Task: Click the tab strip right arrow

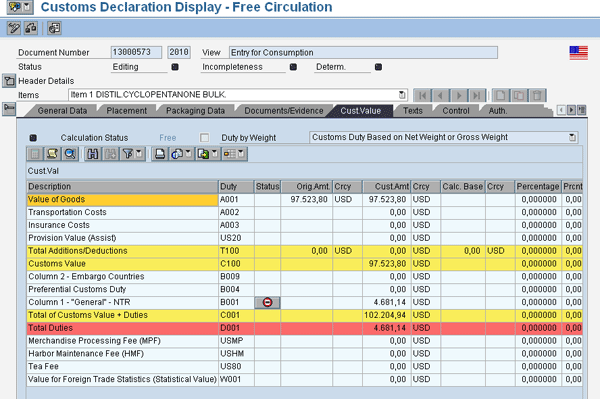Action: [571, 110]
